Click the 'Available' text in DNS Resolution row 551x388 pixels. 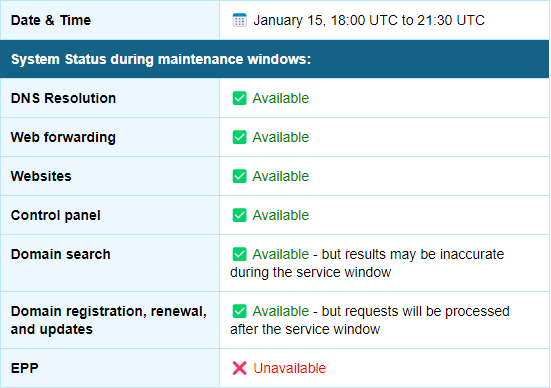pos(281,98)
